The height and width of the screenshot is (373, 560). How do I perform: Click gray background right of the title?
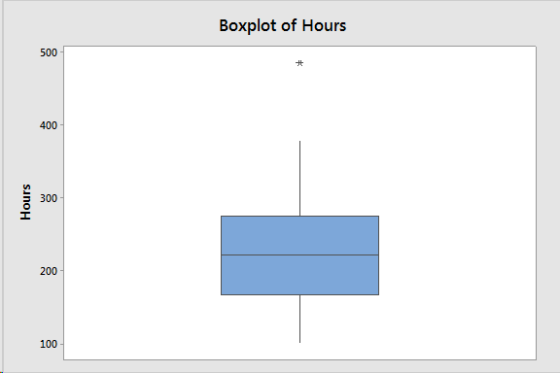[x=446, y=25]
